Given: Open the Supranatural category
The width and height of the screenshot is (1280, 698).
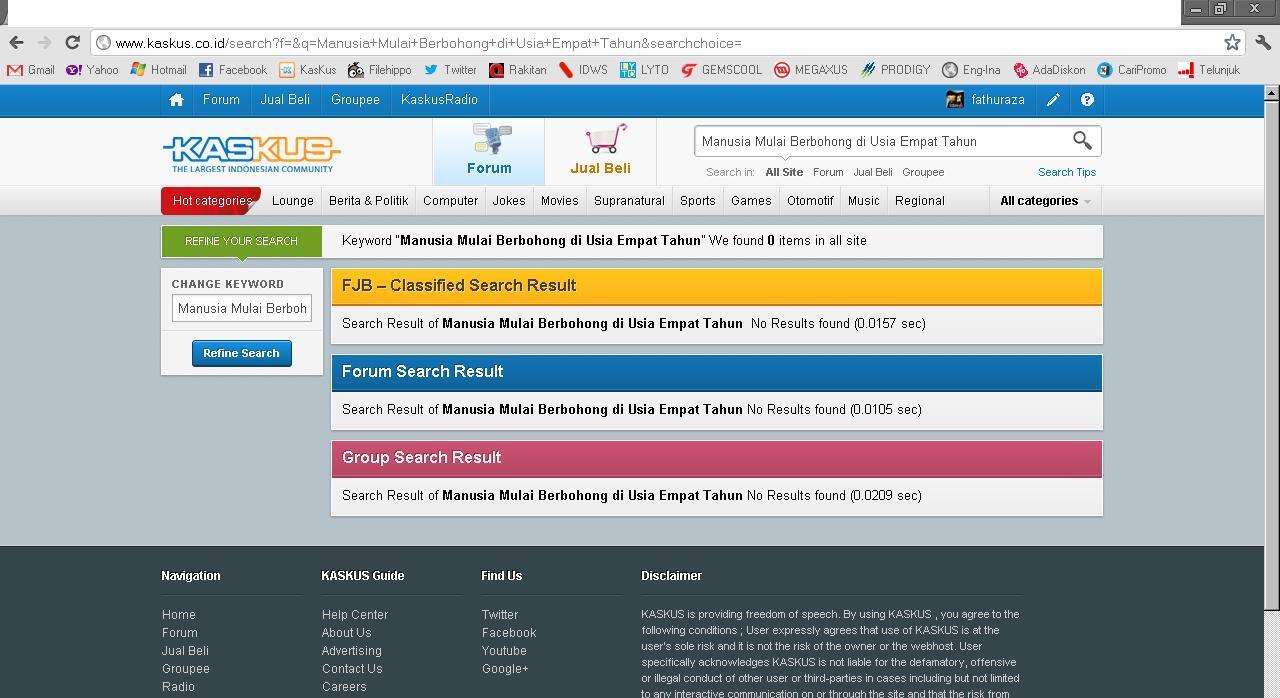Looking at the screenshot, I should click(x=629, y=201).
